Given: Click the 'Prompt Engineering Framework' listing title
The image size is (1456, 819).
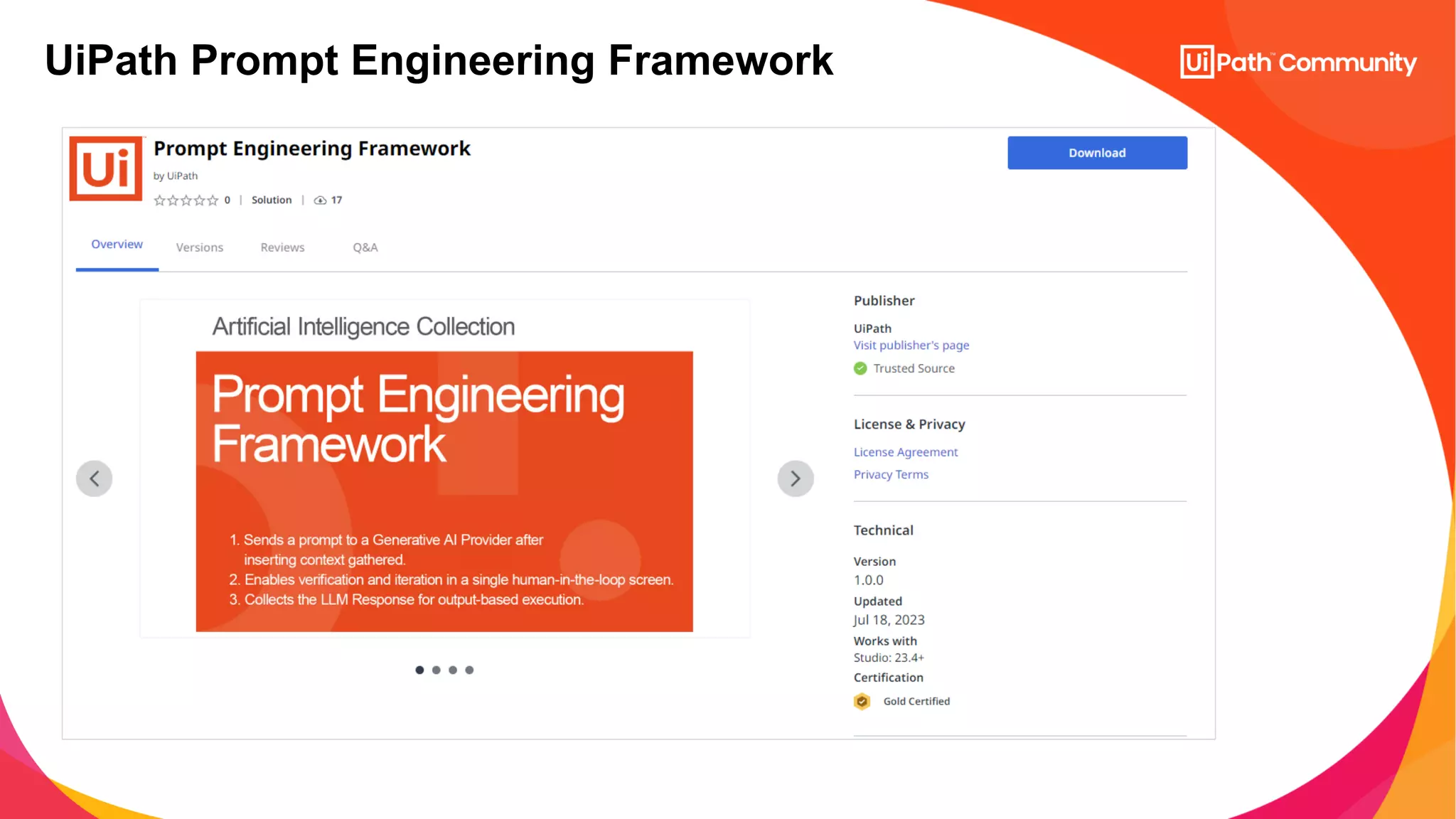Looking at the screenshot, I should (x=312, y=149).
